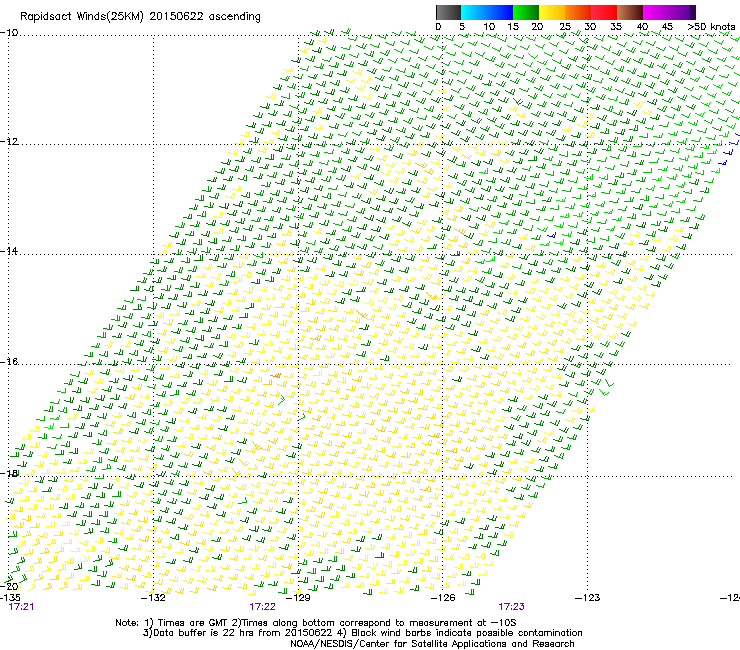The image size is (740, 650).
Task: Click the cyan-blue 5-15 knots legend swatch
Action: click(x=487, y=12)
